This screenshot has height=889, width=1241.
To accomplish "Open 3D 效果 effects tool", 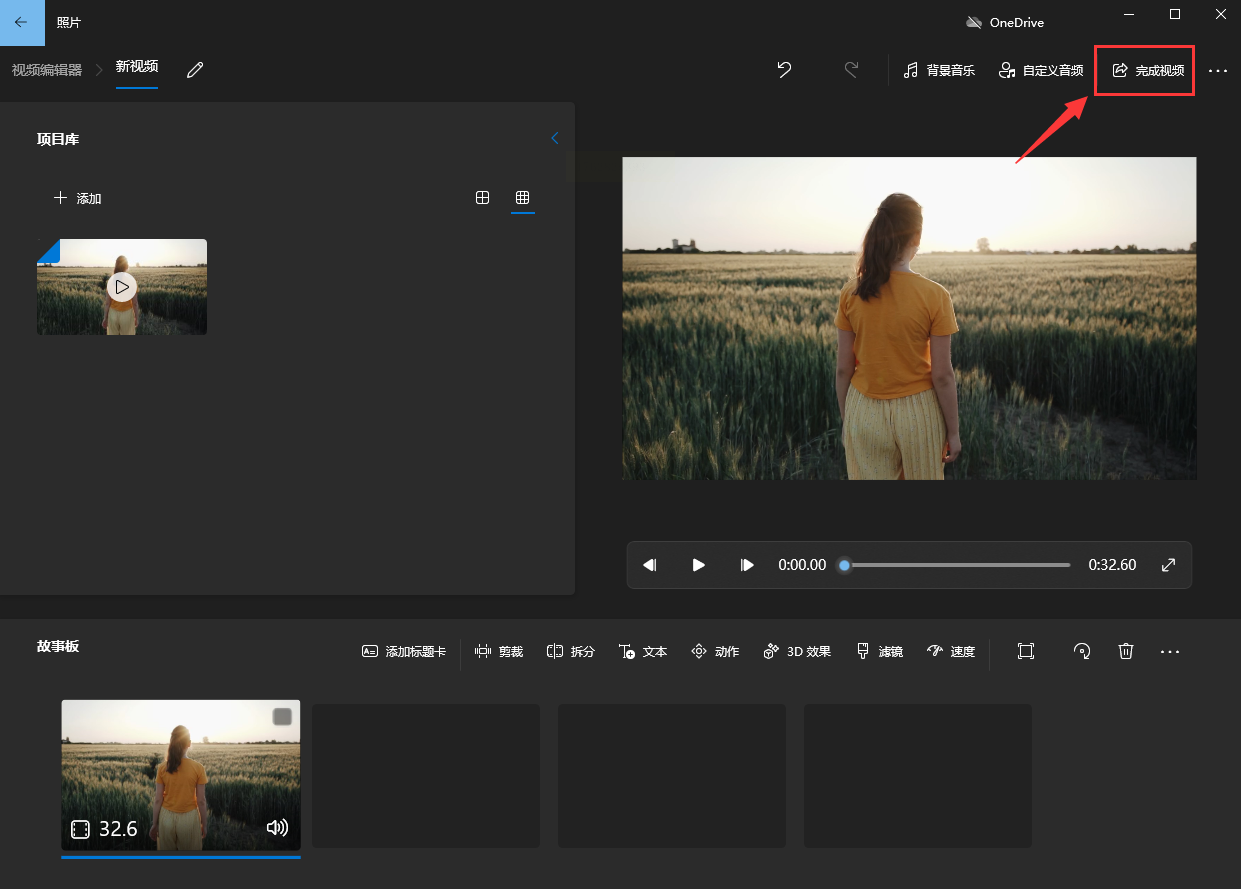I will pyautogui.click(x=797, y=651).
